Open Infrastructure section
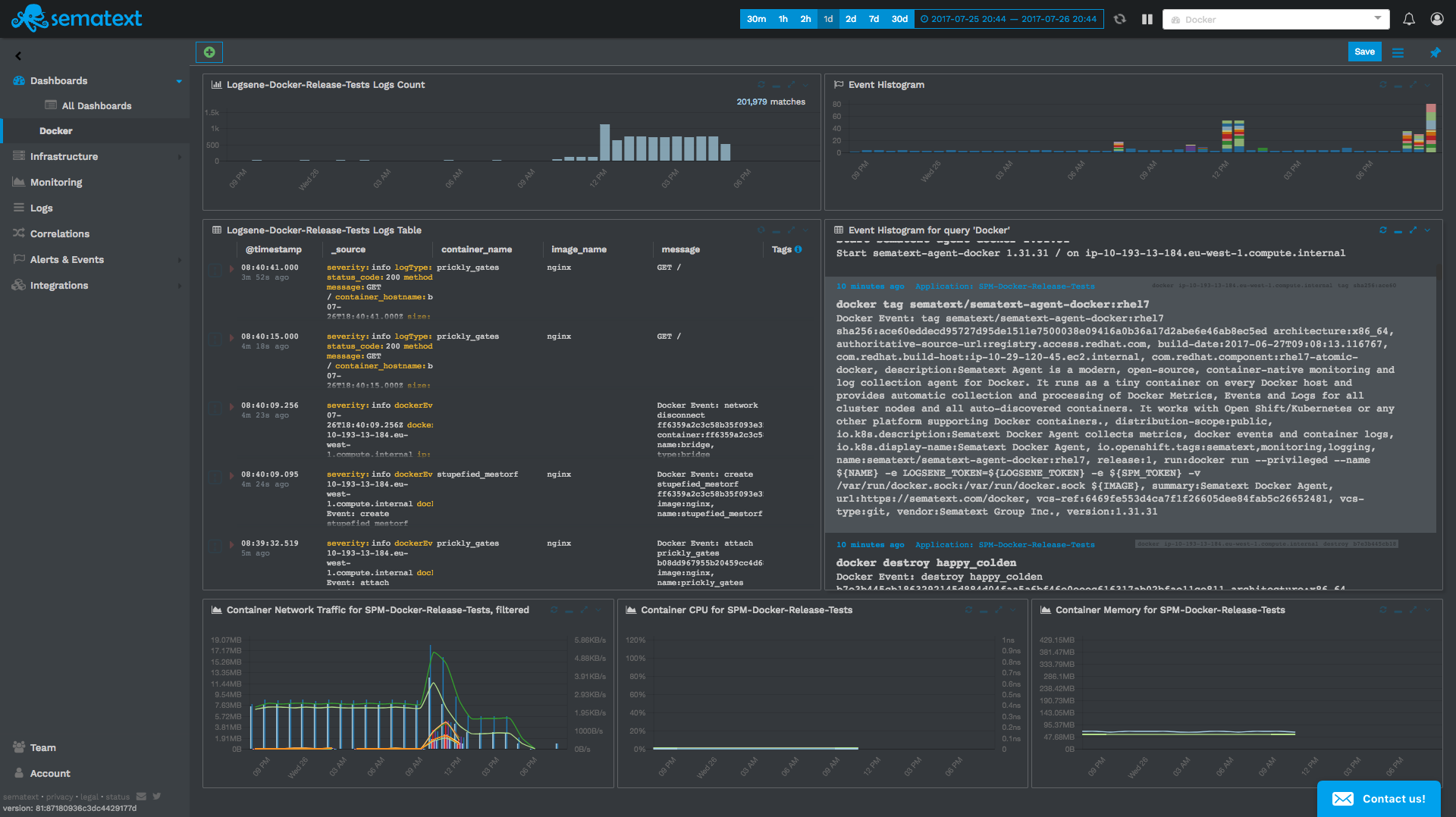The image size is (1456, 817). click(x=64, y=156)
